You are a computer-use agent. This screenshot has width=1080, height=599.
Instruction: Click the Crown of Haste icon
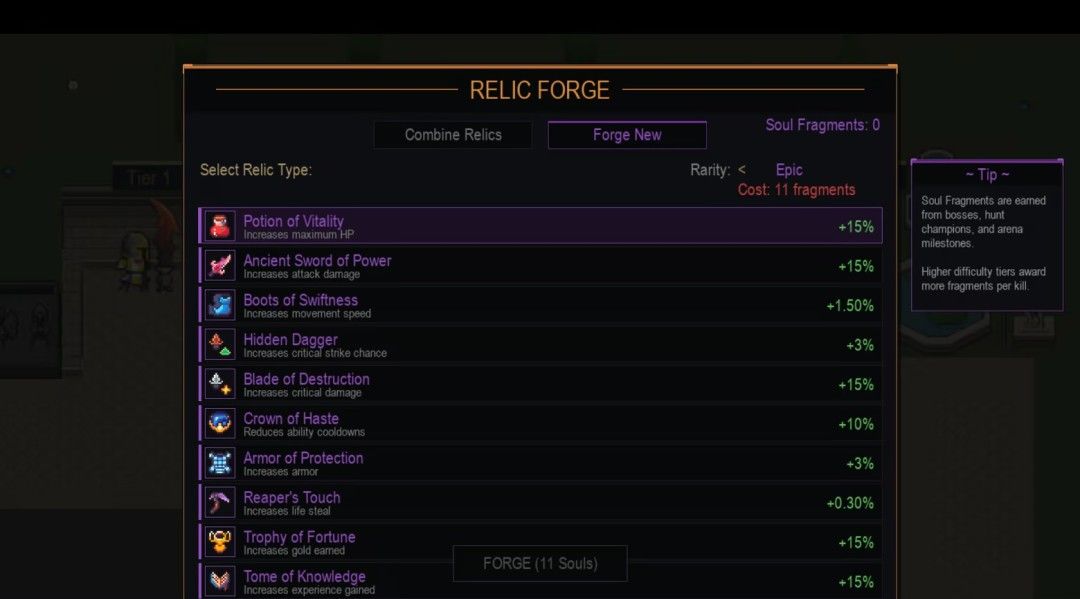click(220, 423)
